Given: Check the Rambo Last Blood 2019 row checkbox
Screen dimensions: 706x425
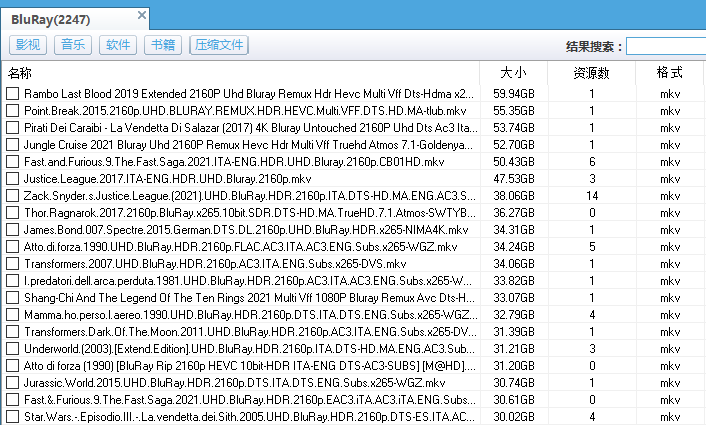Looking at the screenshot, I should (13, 94).
